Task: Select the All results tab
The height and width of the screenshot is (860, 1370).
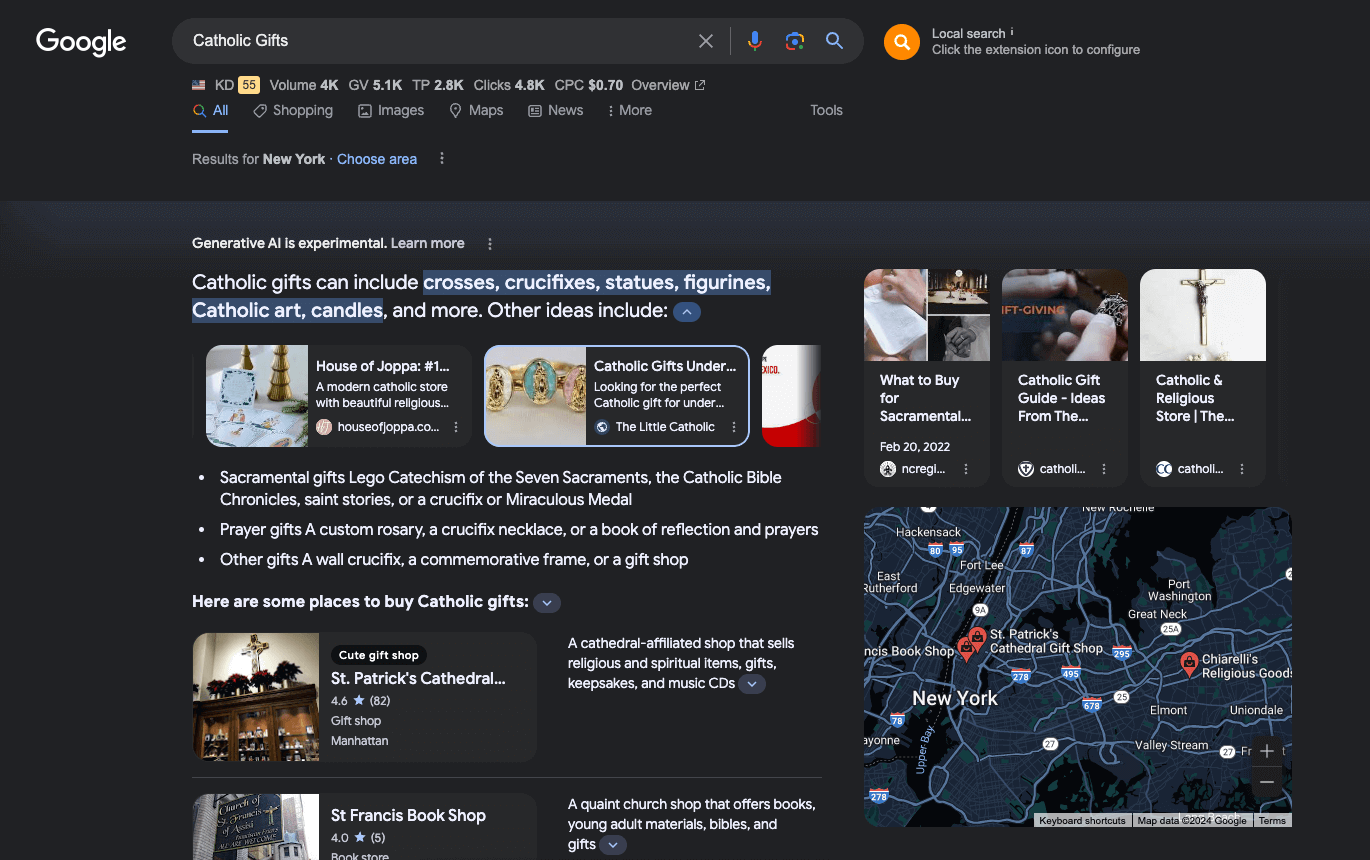Action: click(211, 111)
